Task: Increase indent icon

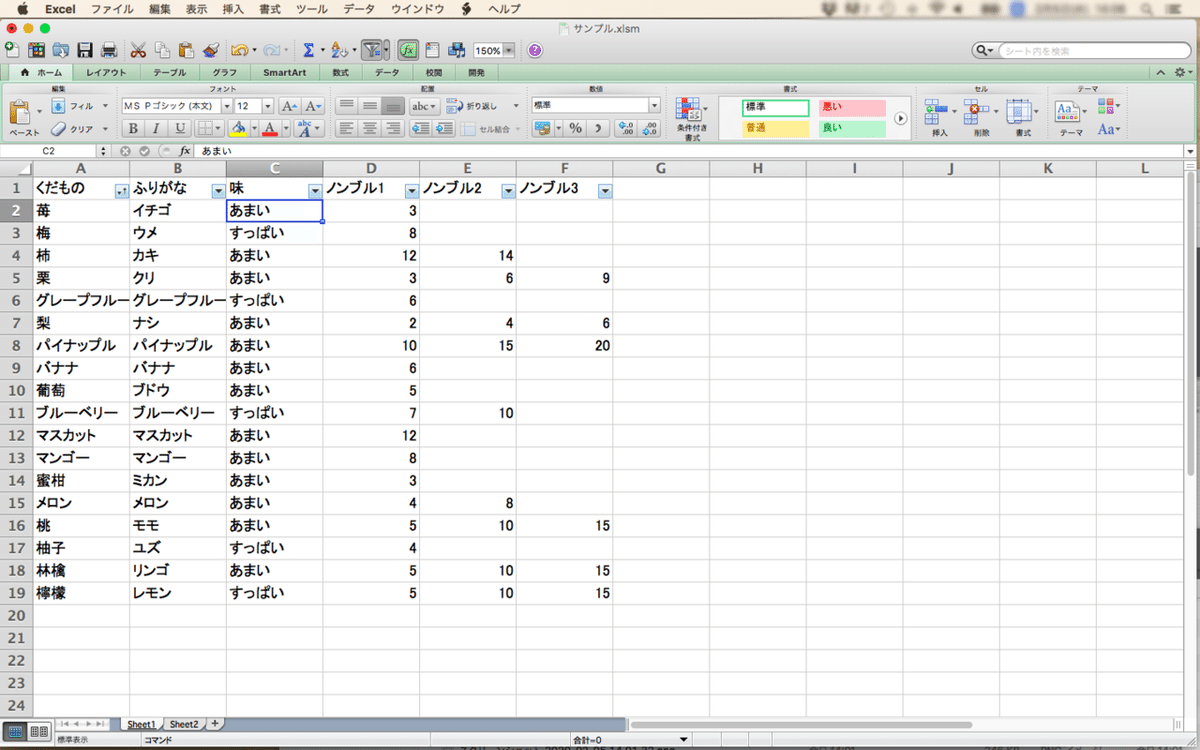Action: 444,128
